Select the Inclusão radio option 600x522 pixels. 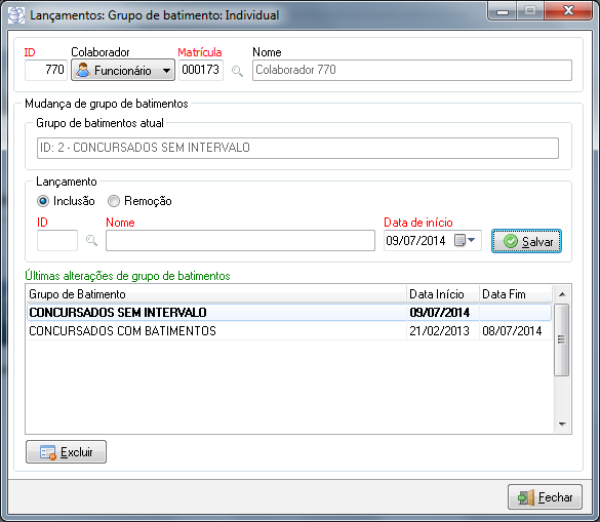point(43,201)
